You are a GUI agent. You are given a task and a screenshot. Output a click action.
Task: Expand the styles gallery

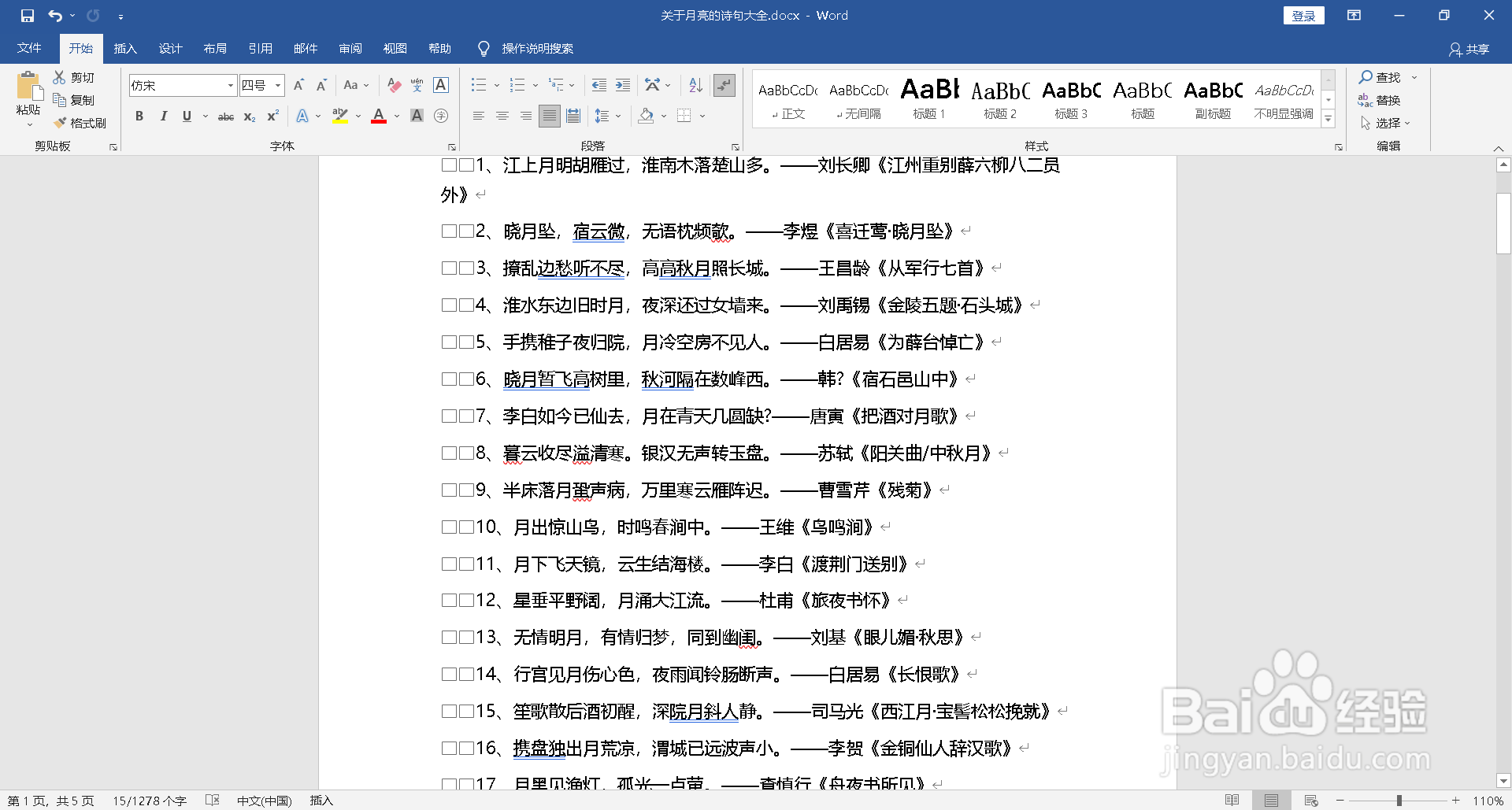tap(1329, 119)
